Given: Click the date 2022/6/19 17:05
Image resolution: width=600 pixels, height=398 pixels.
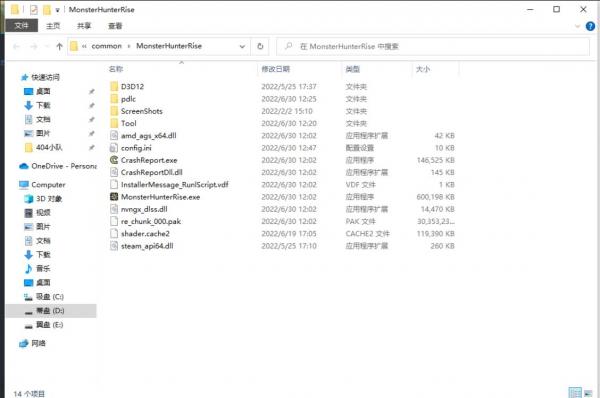Looking at the screenshot, I should click(289, 233).
